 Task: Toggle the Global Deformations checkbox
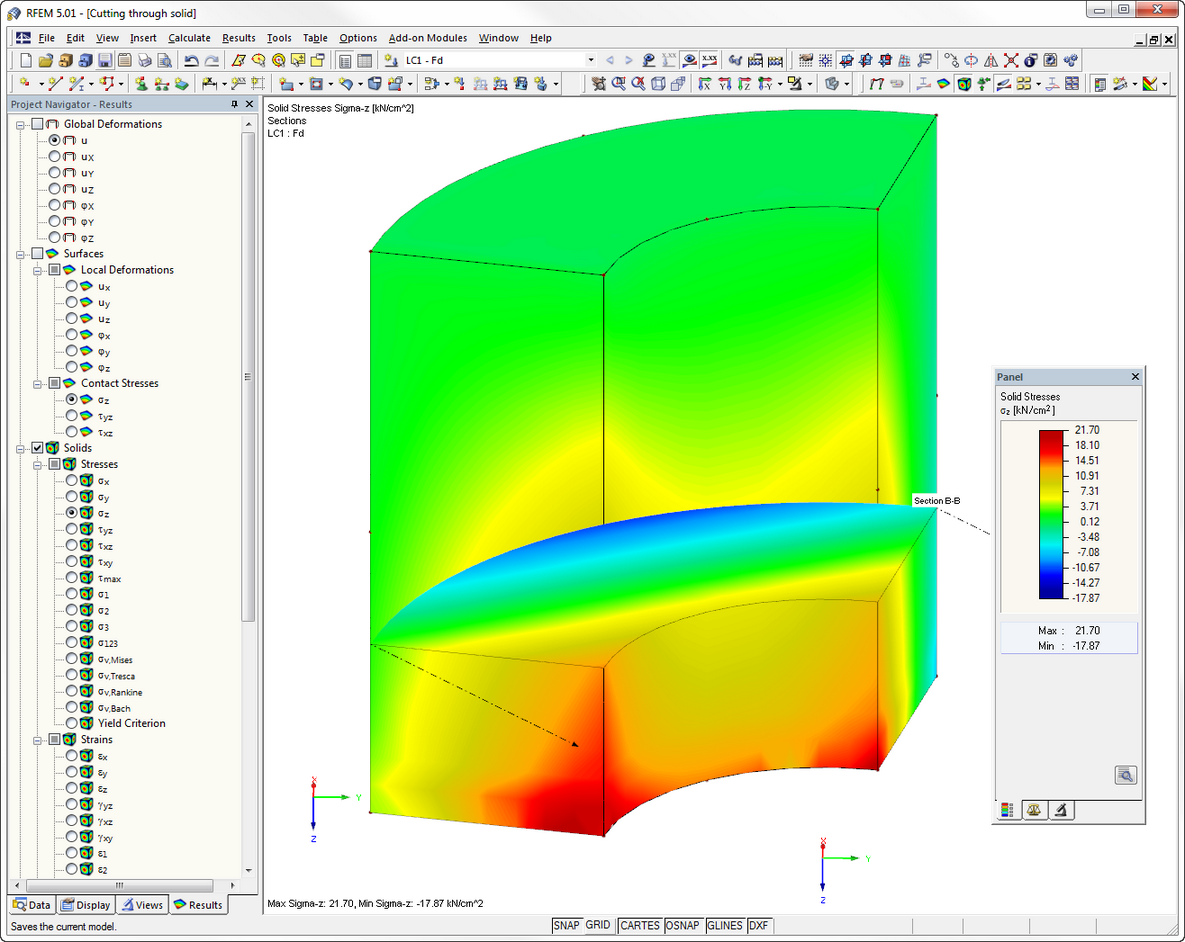click(37, 124)
